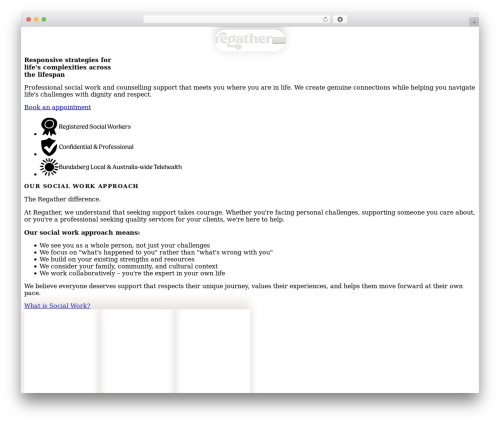Click 'We see you as a whole person' bullet
The width and height of the screenshot is (500, 423).
(125, 245)
